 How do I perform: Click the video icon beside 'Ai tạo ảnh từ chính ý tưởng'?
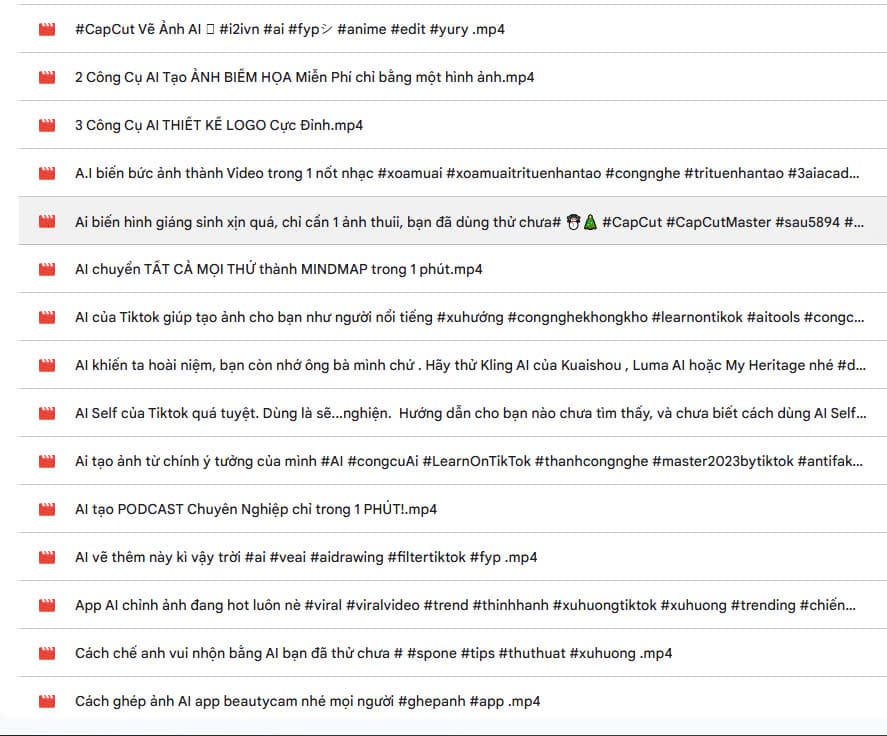[47, 461]
